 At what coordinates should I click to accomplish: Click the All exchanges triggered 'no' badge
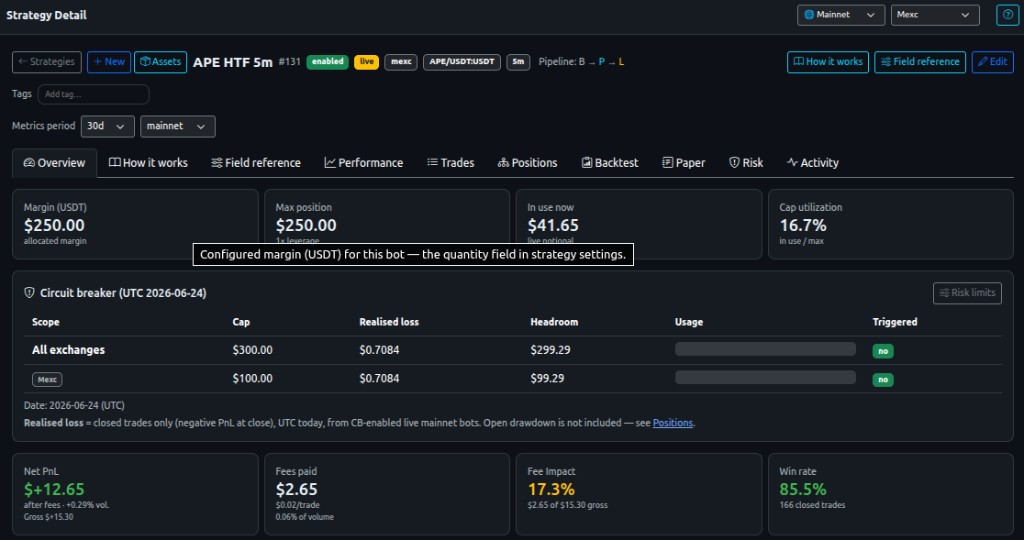883,351
